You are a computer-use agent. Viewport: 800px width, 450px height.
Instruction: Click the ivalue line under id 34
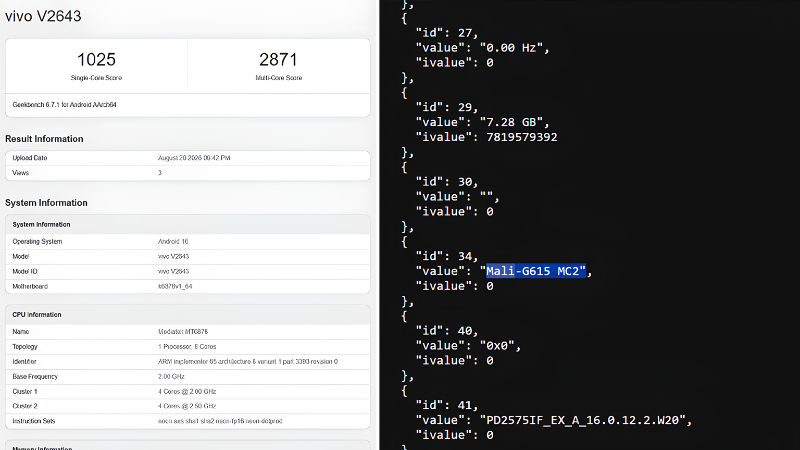tap(455, 286)
